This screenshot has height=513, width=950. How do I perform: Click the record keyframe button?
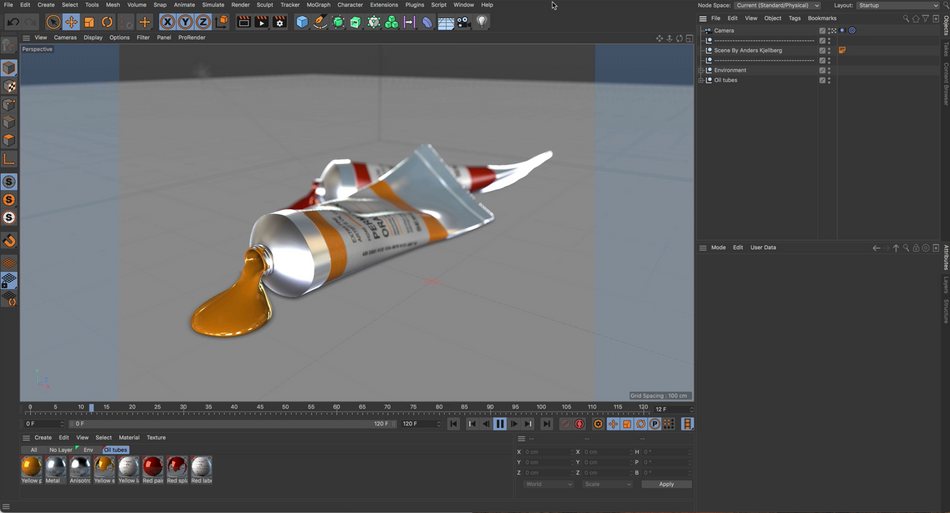pos(565,424)
